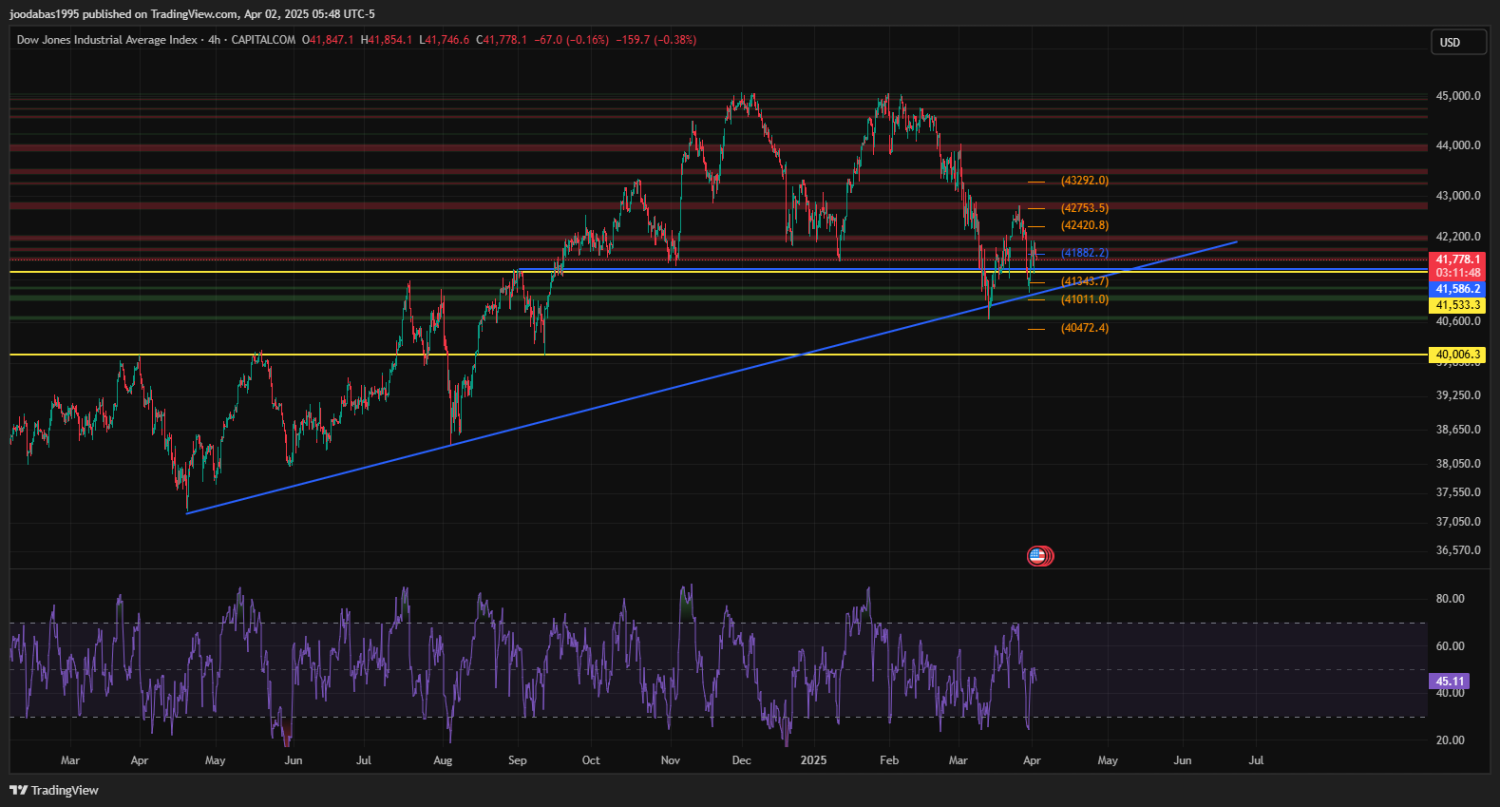Click the blue price label 41,586.2
Viewport: 1500px width, 807px height.
(x=1458, y=288)
